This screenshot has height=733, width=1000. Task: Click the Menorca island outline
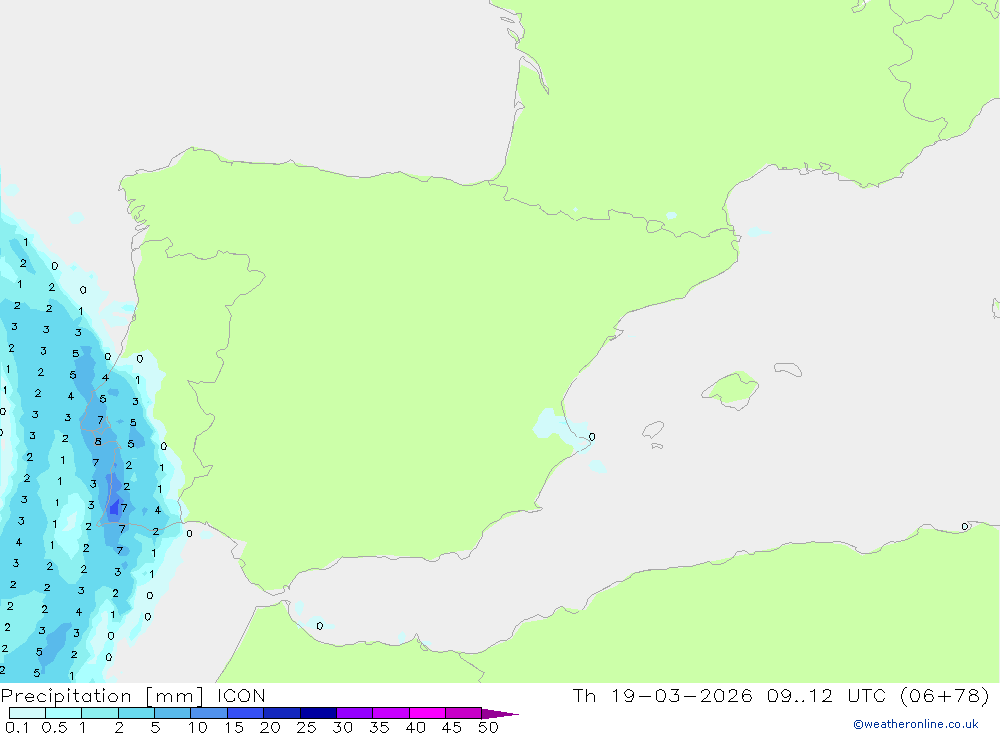pyautogui.click(x=788, y=369)
